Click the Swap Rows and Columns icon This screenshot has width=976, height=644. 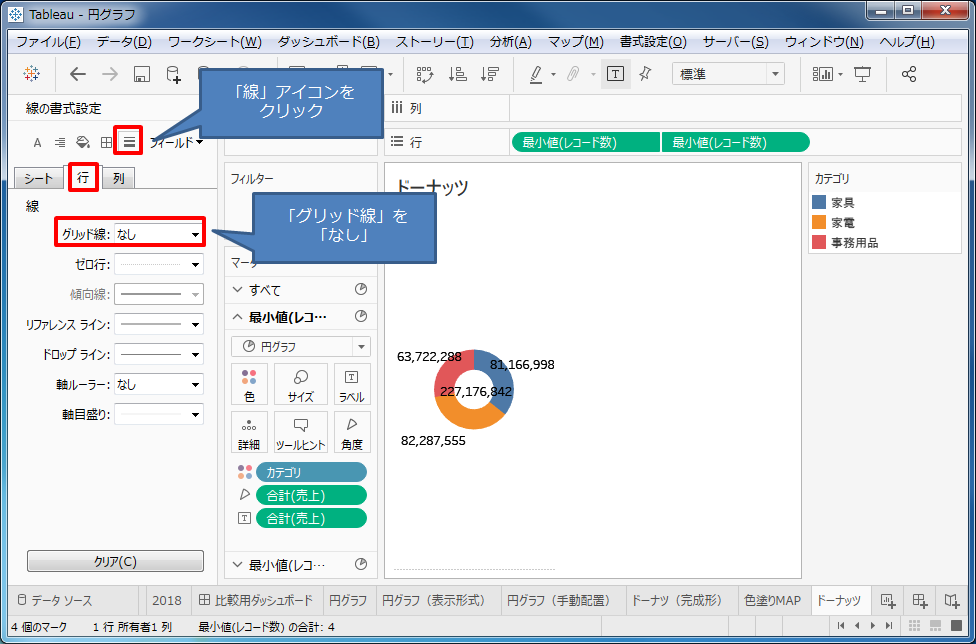[424, 73]
